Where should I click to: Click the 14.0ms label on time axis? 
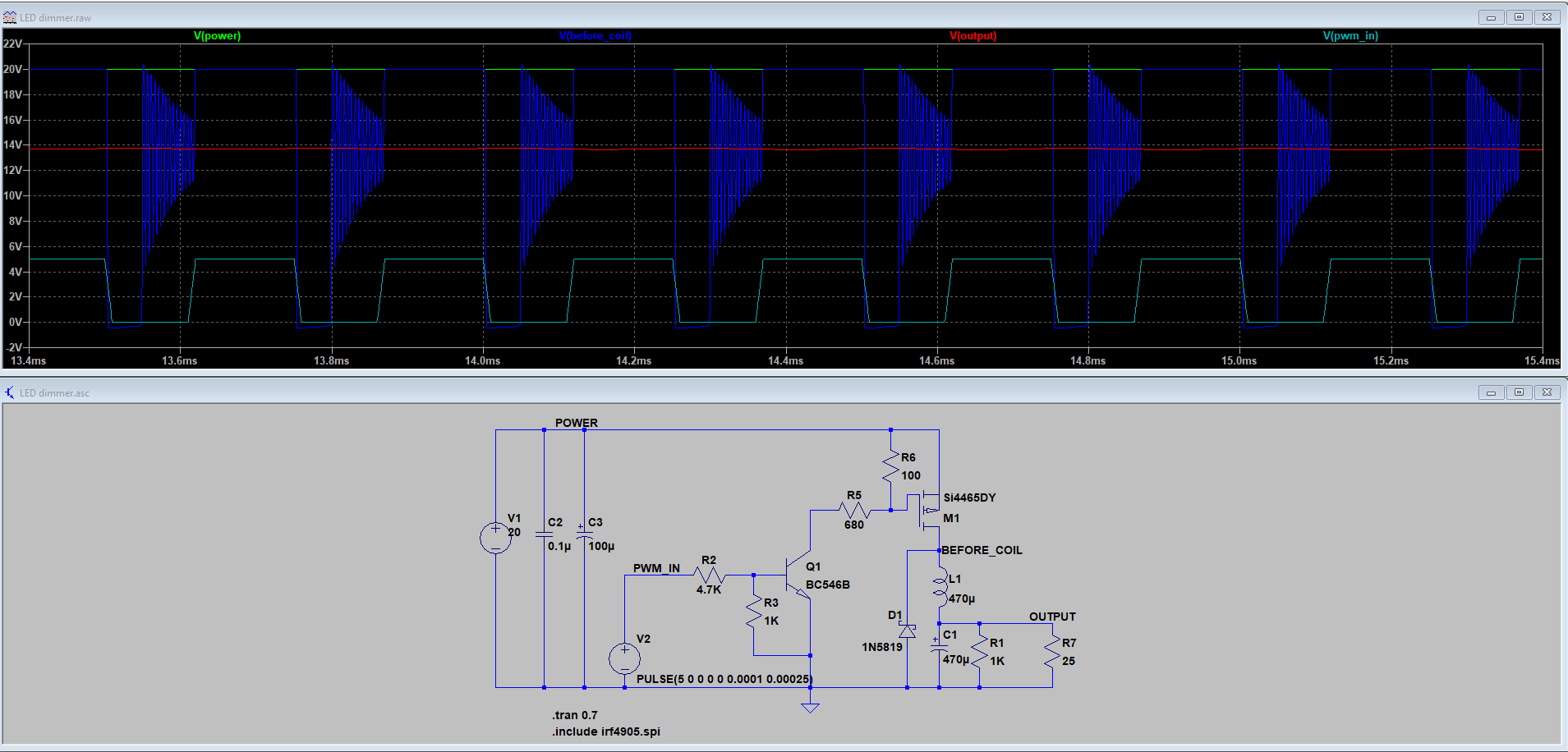[x=482, y=360]
